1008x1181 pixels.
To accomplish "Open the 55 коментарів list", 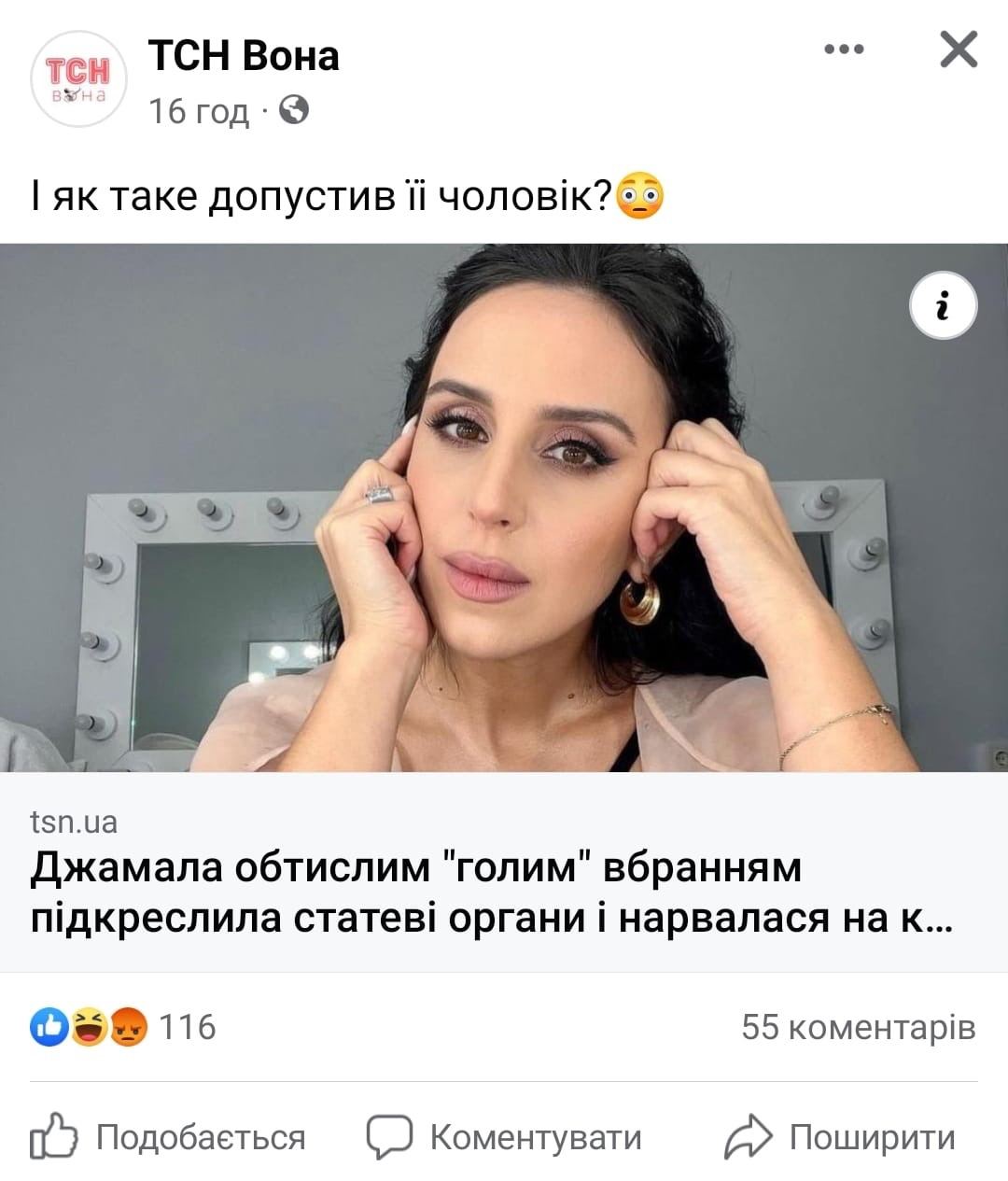I will [x=859, y=1027].
